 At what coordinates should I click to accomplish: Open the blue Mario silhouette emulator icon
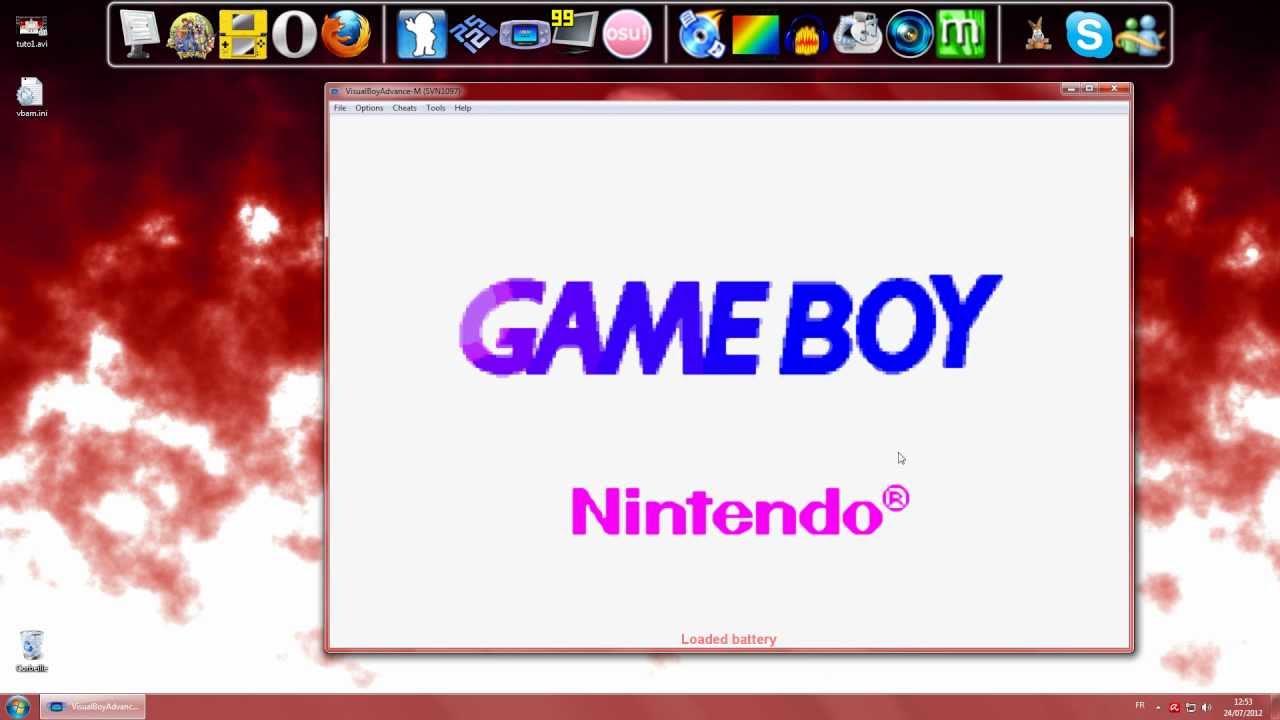[x=421, y=35]
